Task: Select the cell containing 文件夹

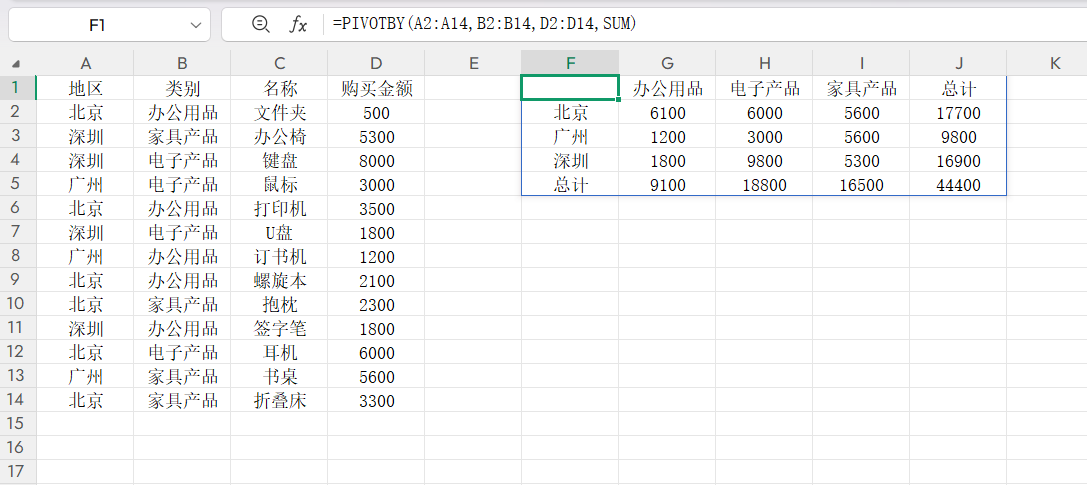Action: 280,113
